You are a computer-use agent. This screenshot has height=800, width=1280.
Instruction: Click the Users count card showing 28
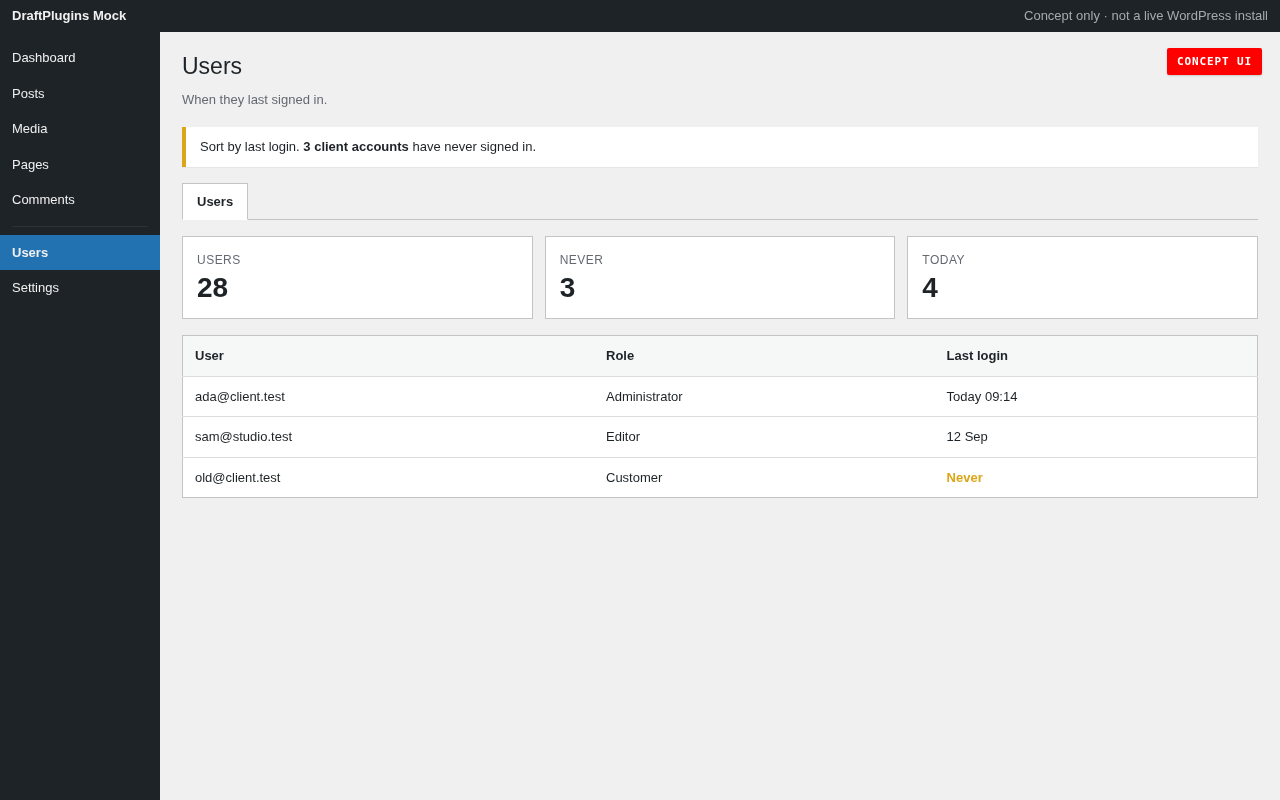357,278
